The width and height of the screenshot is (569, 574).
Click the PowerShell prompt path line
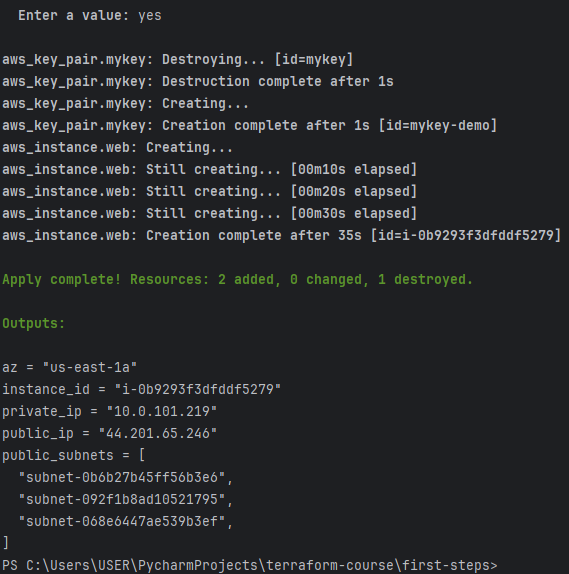point(250,565)
